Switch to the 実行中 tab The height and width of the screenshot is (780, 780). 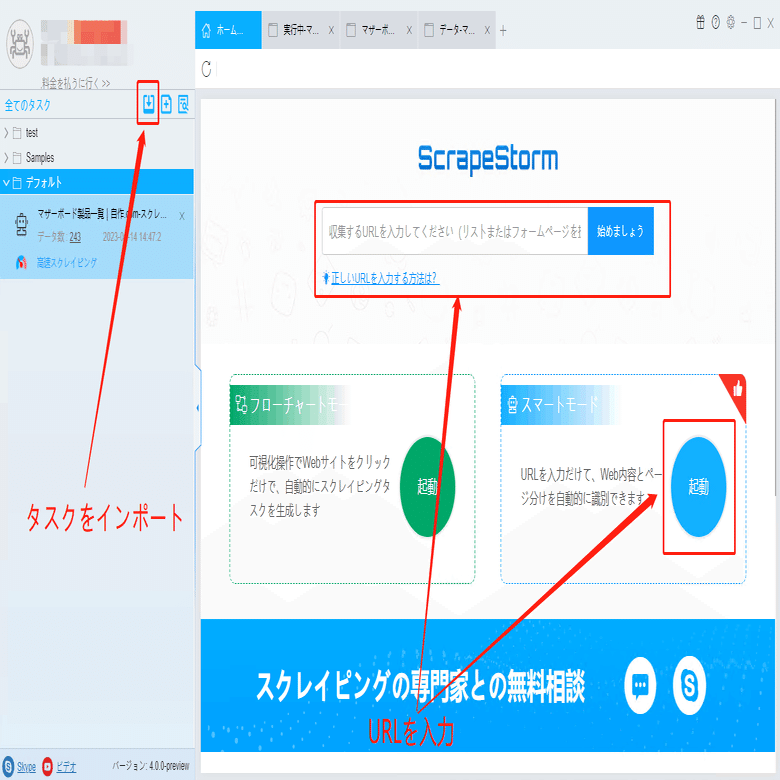pos(300,30)
